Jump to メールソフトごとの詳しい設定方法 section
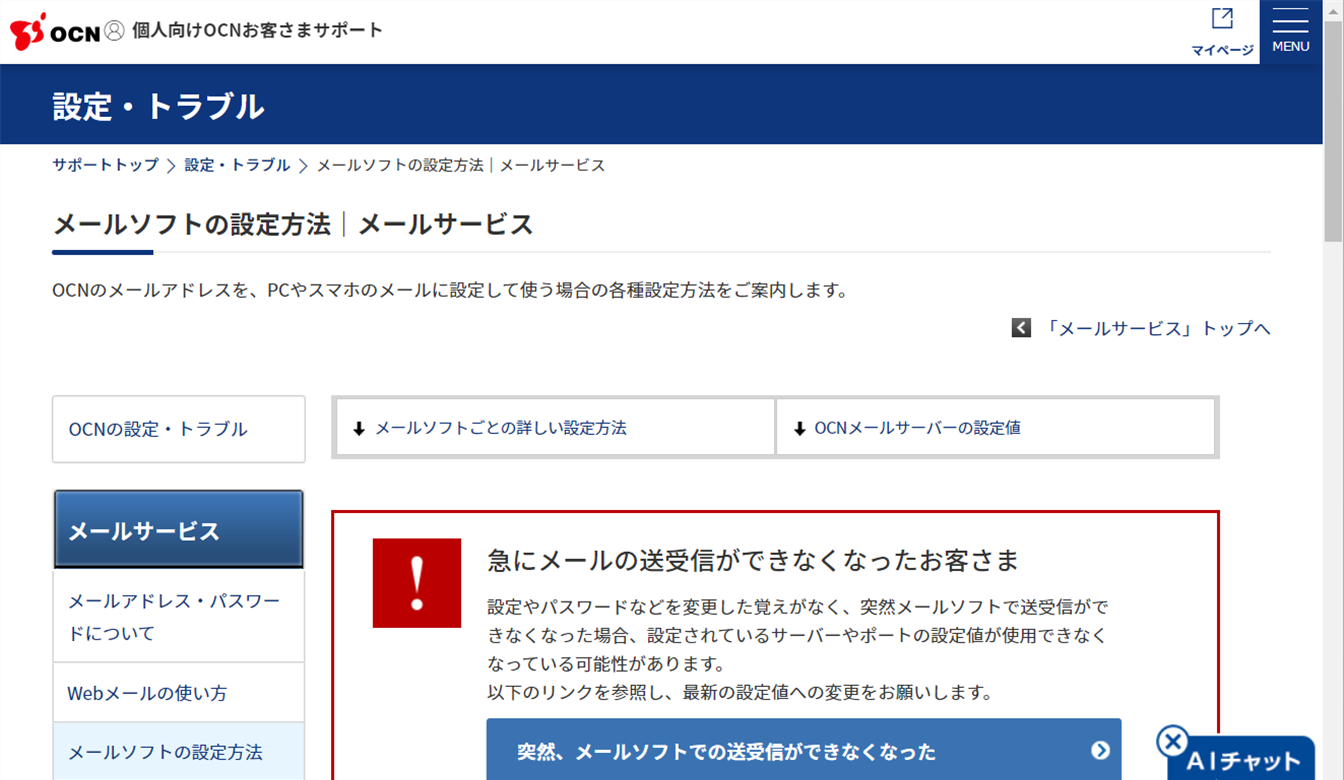This screenshot has width=1344, height=780. click(555, 428)
